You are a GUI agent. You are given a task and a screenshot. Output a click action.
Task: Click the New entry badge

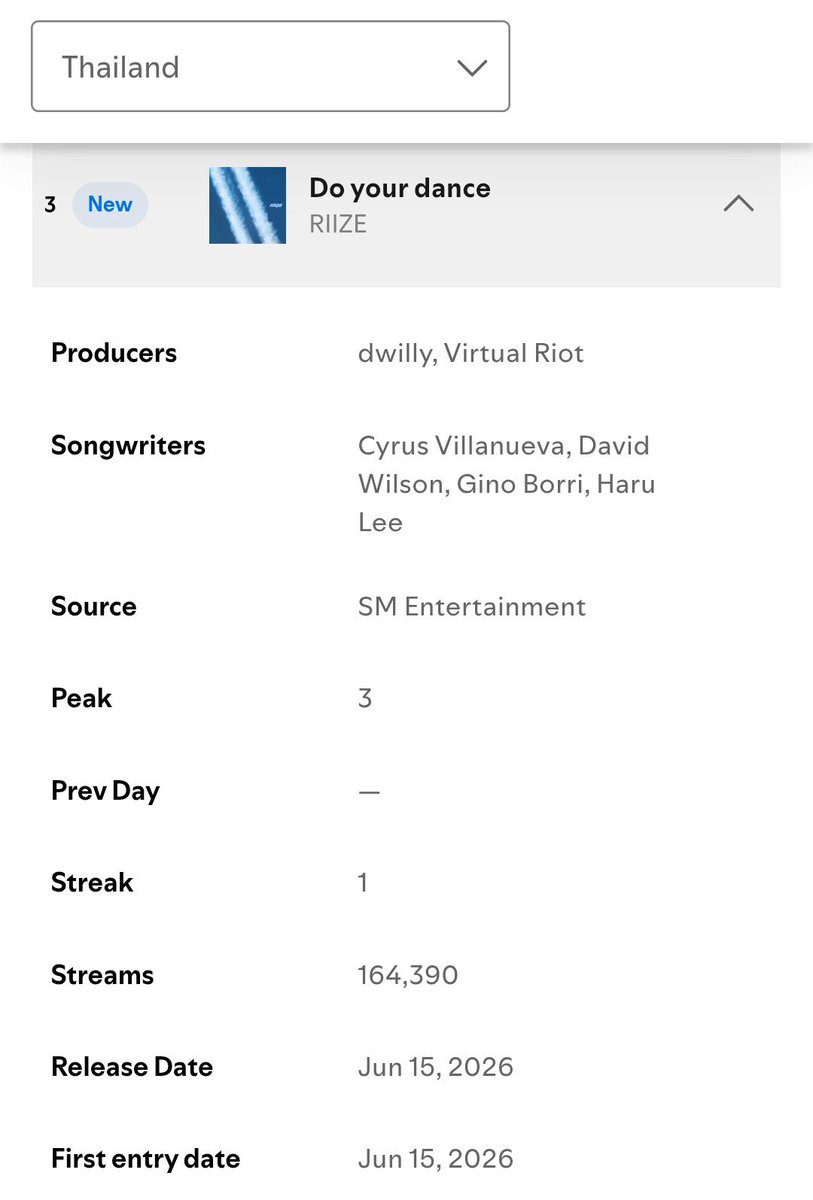tap(110, 205)
